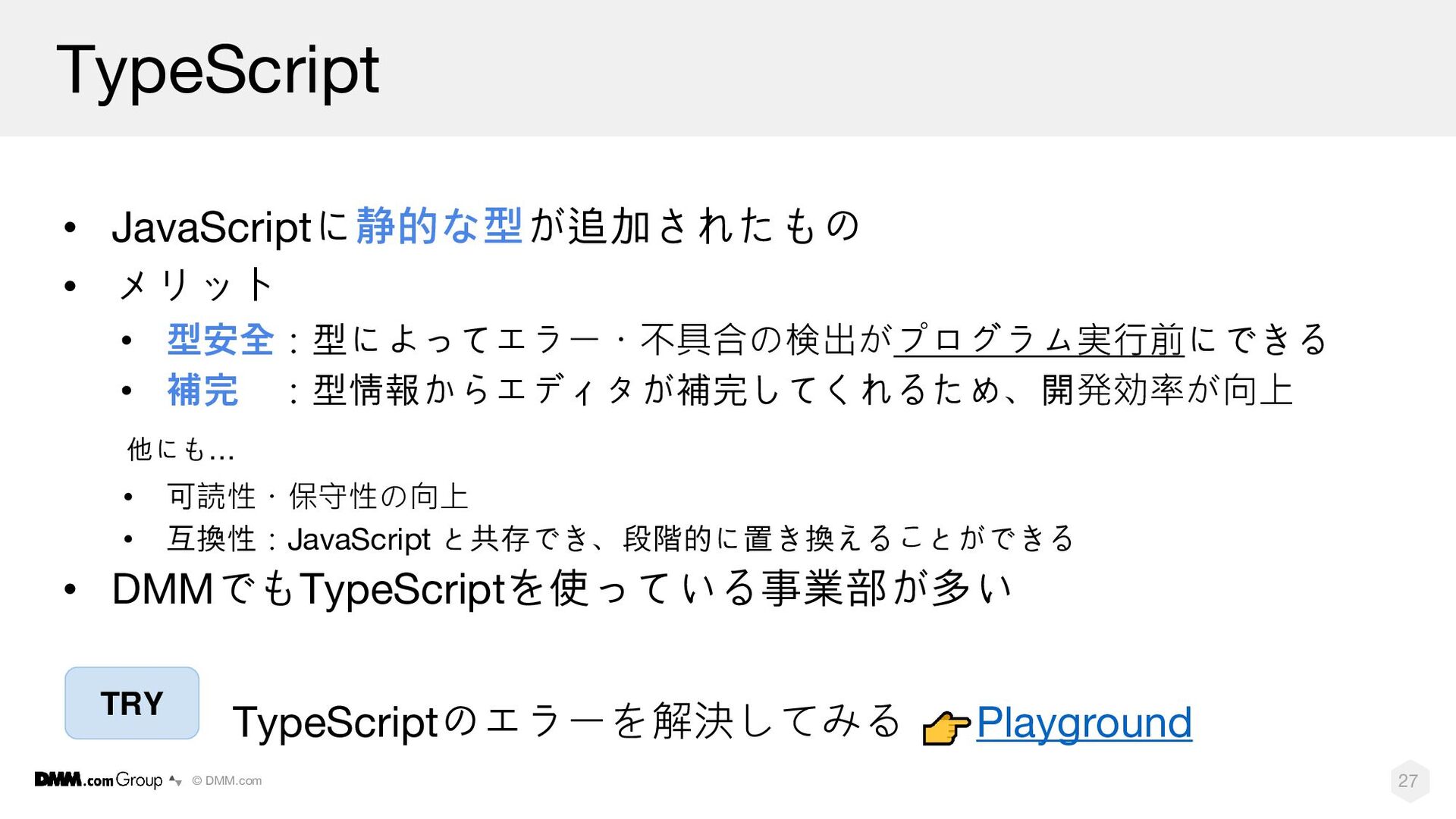This screenshot has height=819, width=1456.
Task: Click the 開発効率が向上 phrase
Action: [1167, 391]
